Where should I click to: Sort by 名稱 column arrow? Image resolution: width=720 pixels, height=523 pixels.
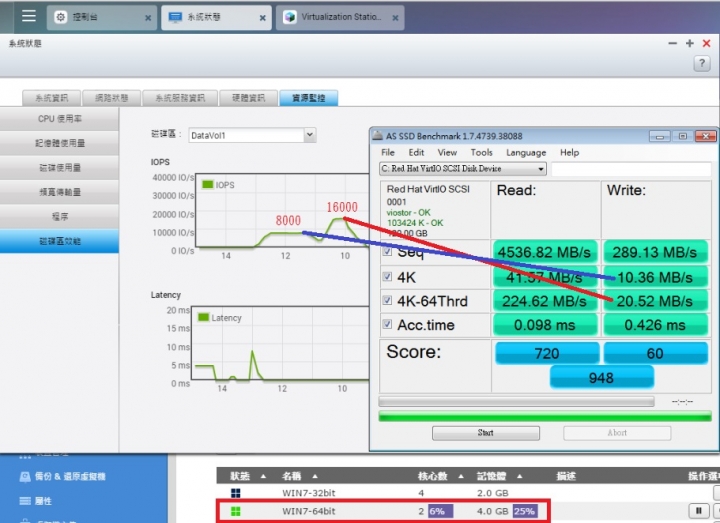pyautogui.click(x=315, y=476)
